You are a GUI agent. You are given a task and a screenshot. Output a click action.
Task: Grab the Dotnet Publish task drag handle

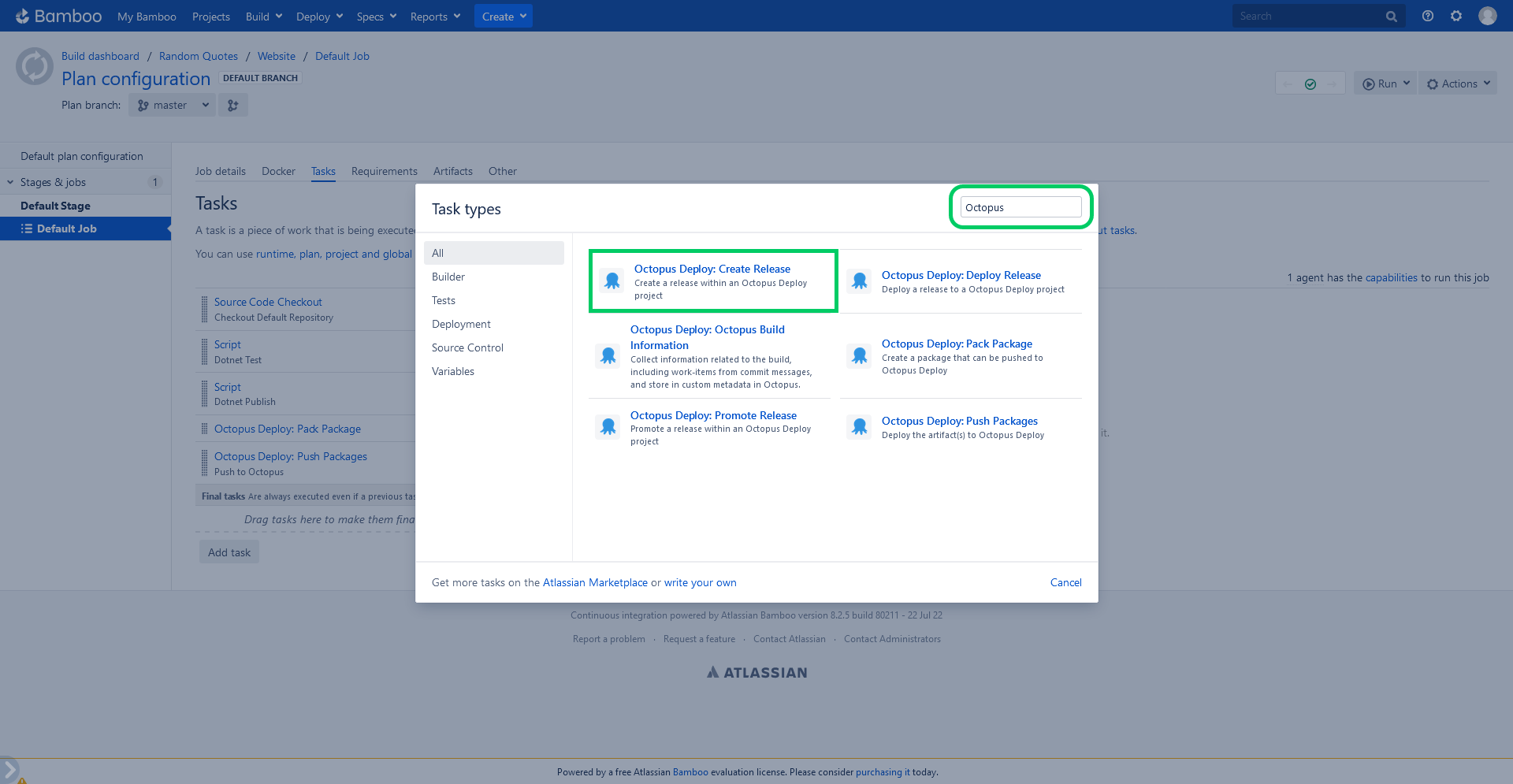(205, 394)
